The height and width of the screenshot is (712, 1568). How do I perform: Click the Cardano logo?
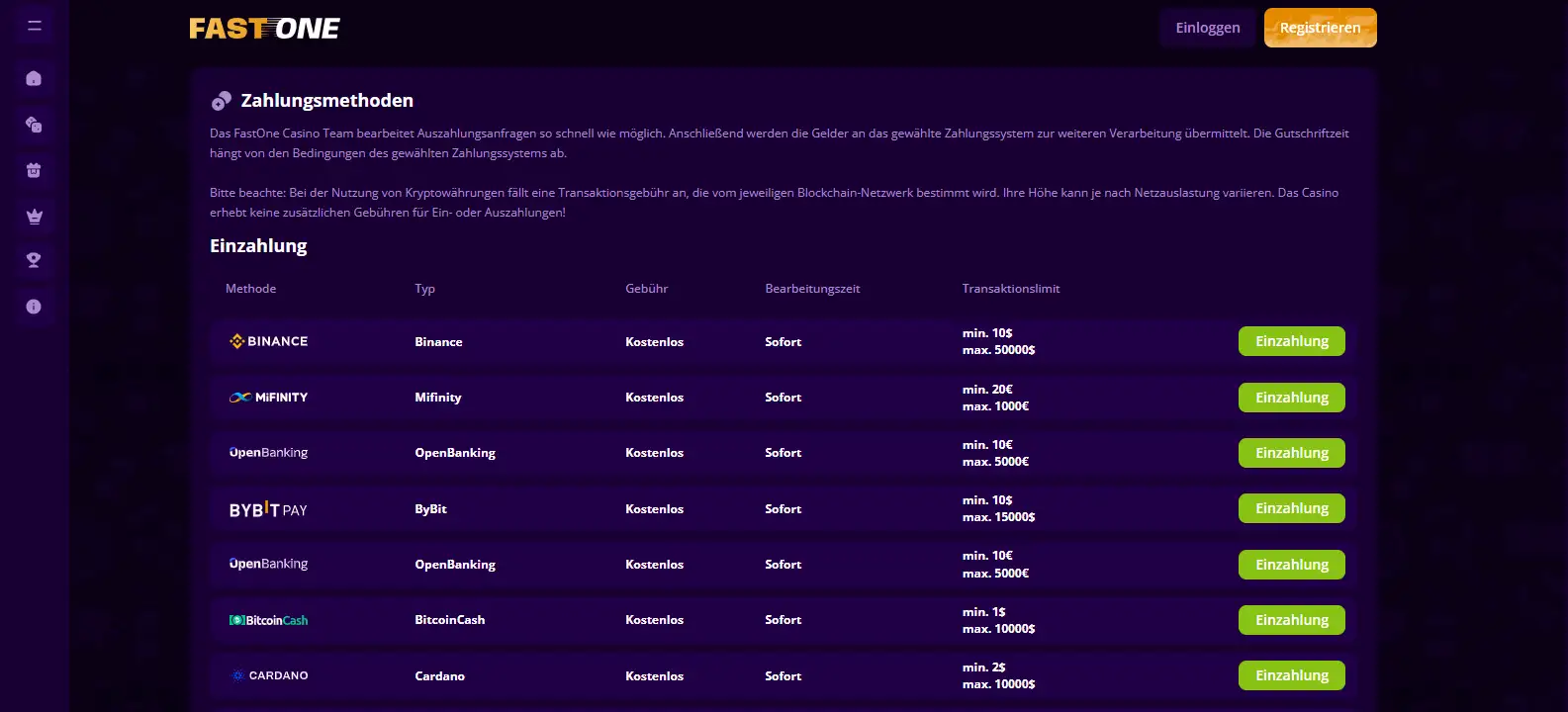(268, 675)
